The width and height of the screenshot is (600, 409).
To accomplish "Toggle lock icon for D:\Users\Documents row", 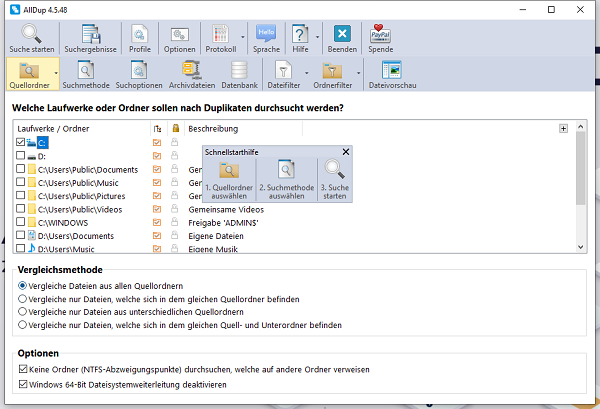I will (174, 235).
